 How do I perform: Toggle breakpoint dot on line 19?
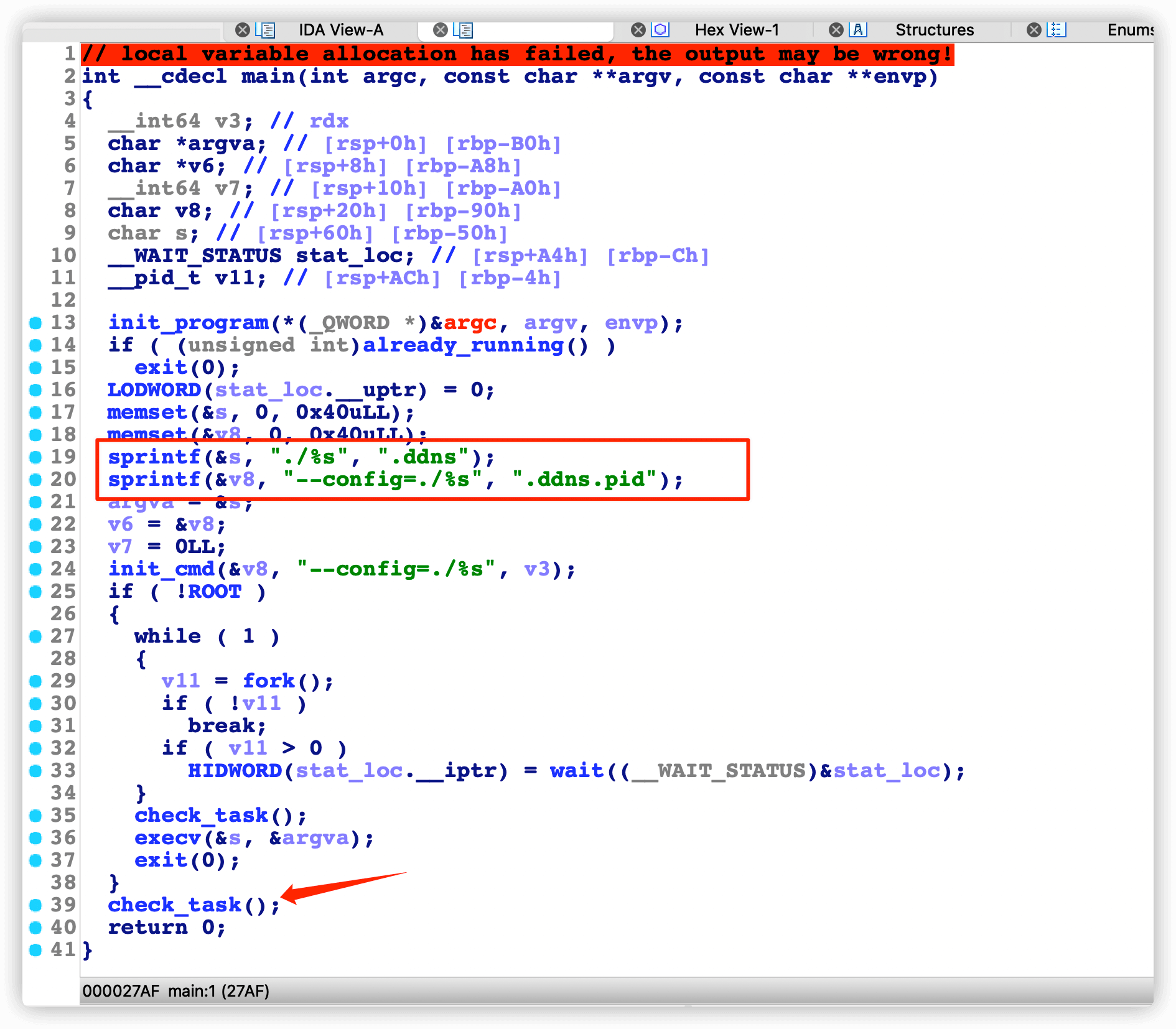point(35,457)
